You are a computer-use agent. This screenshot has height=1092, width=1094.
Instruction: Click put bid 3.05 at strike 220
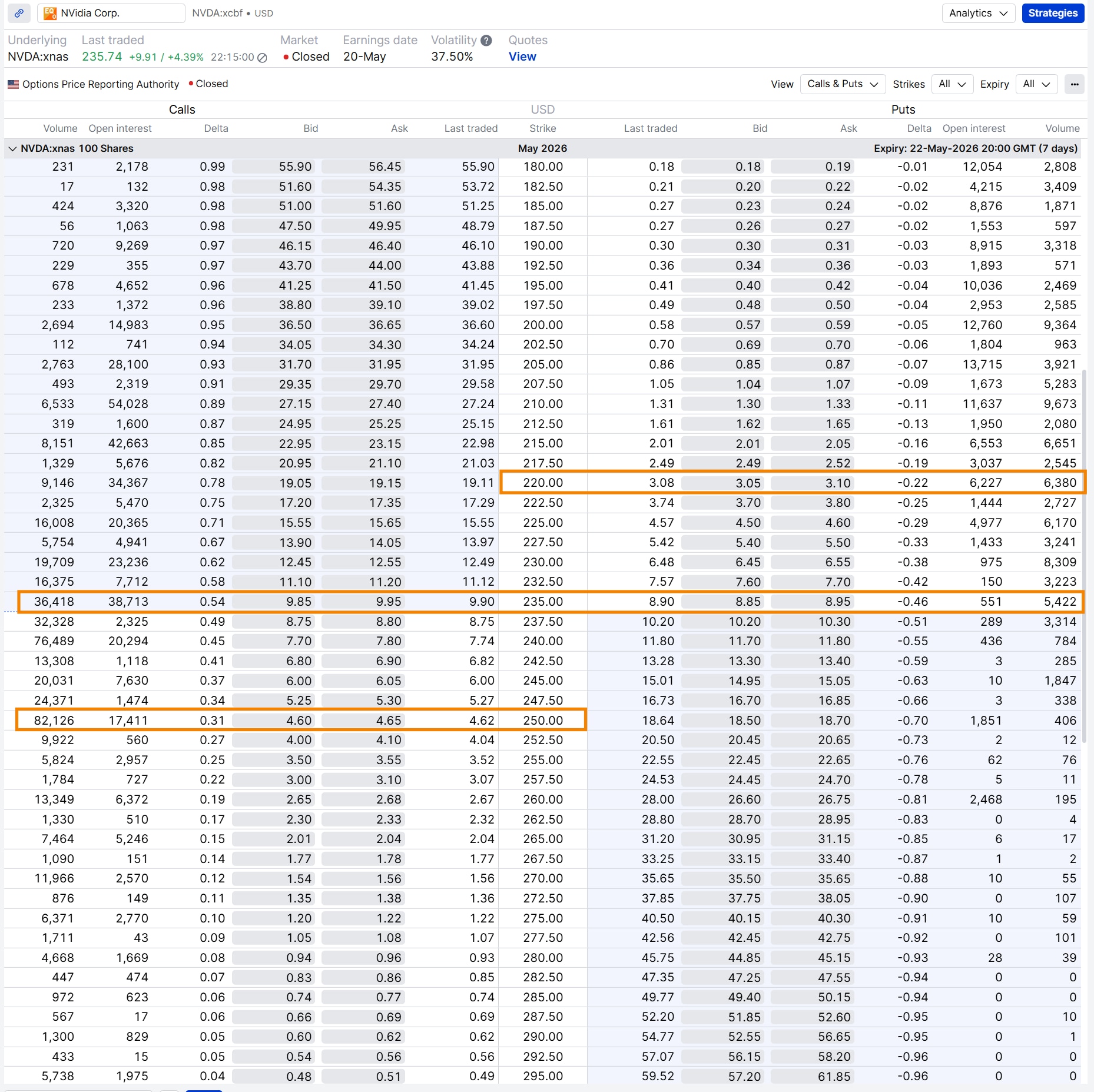722,483
